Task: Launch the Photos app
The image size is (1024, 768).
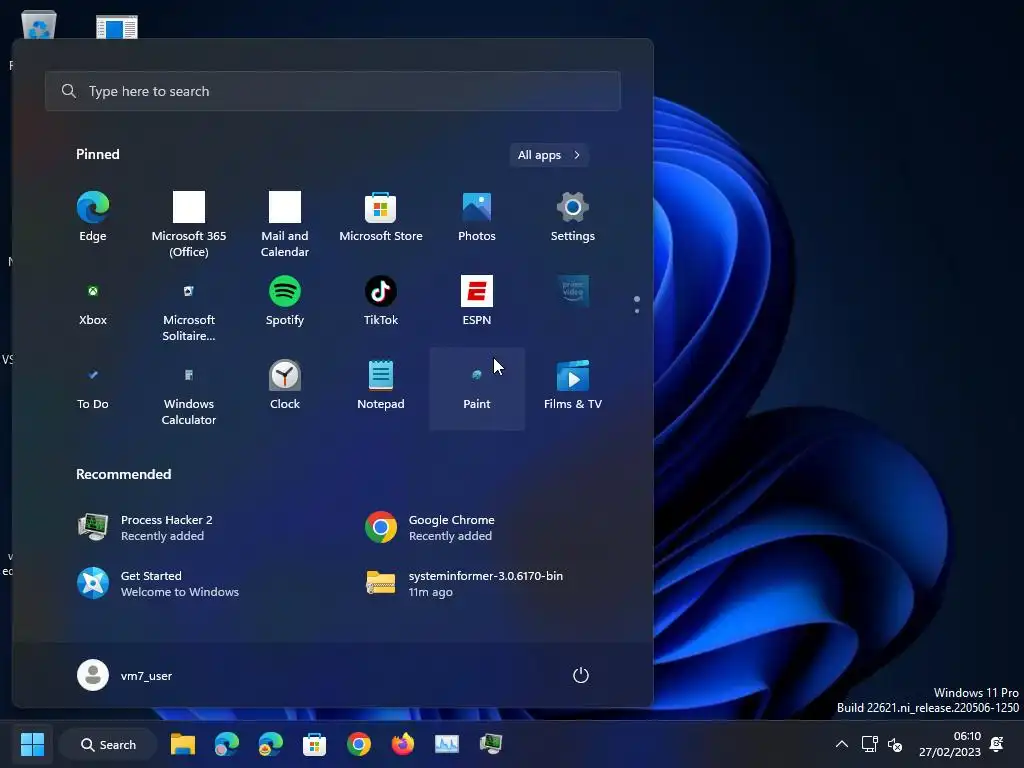Action: pos(477,219)
